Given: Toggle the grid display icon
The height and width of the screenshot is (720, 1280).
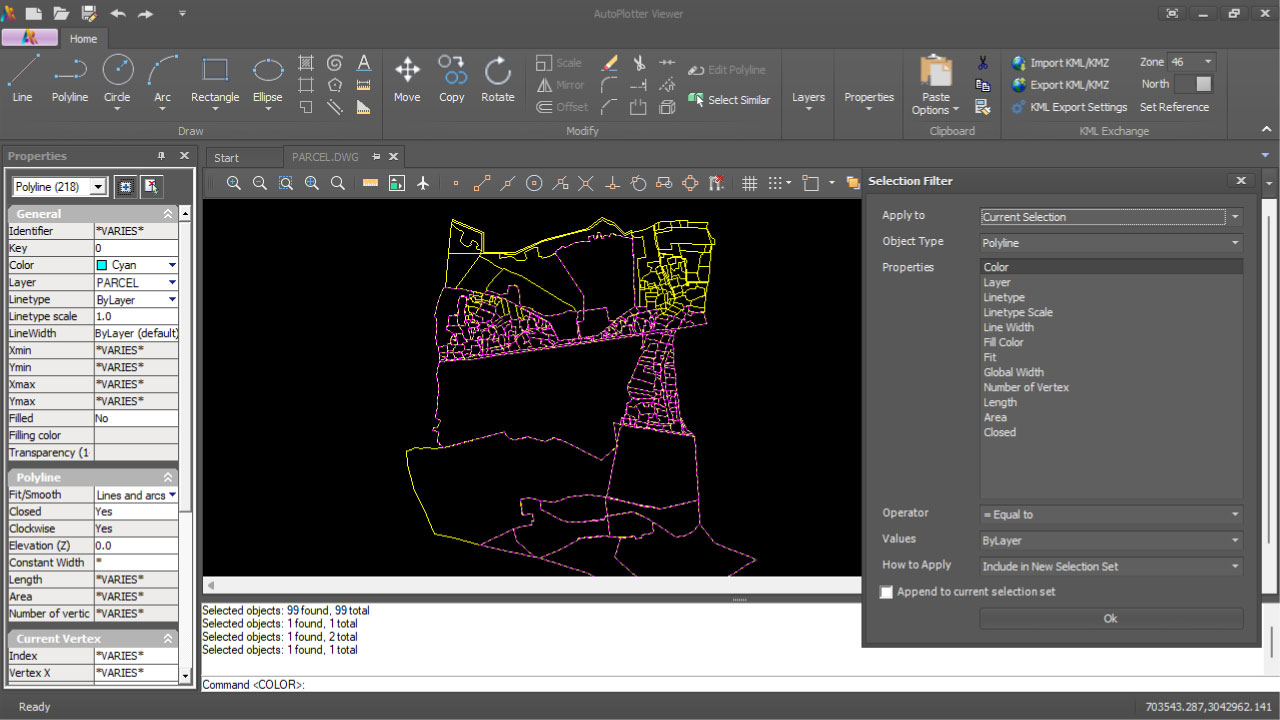Looking at the screenshot, I should (749, 183).
